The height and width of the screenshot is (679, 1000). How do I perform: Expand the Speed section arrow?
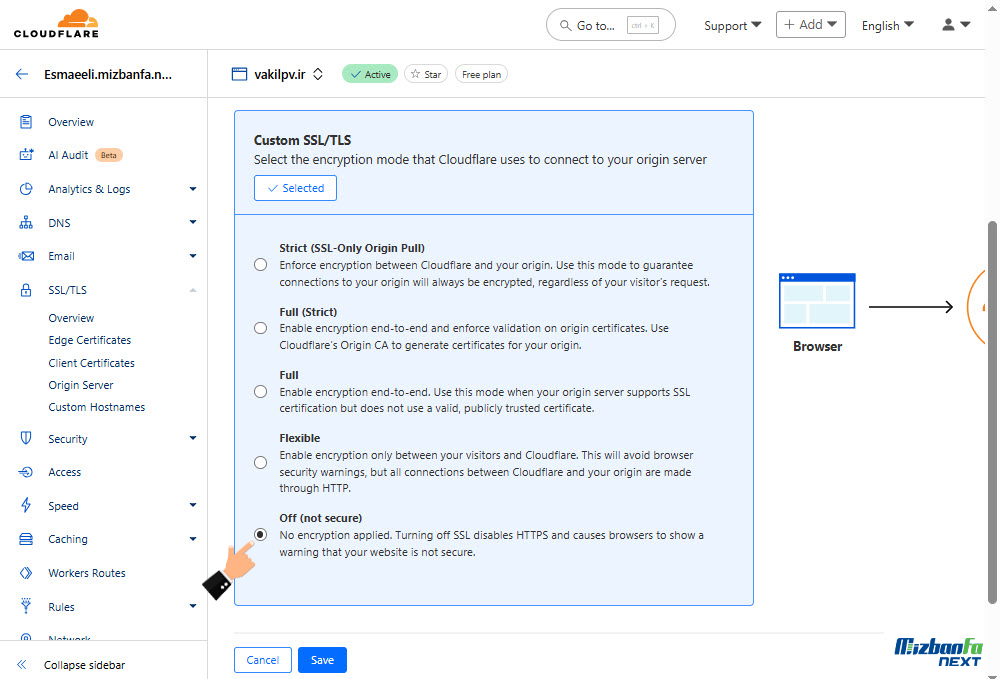[193, 505]
